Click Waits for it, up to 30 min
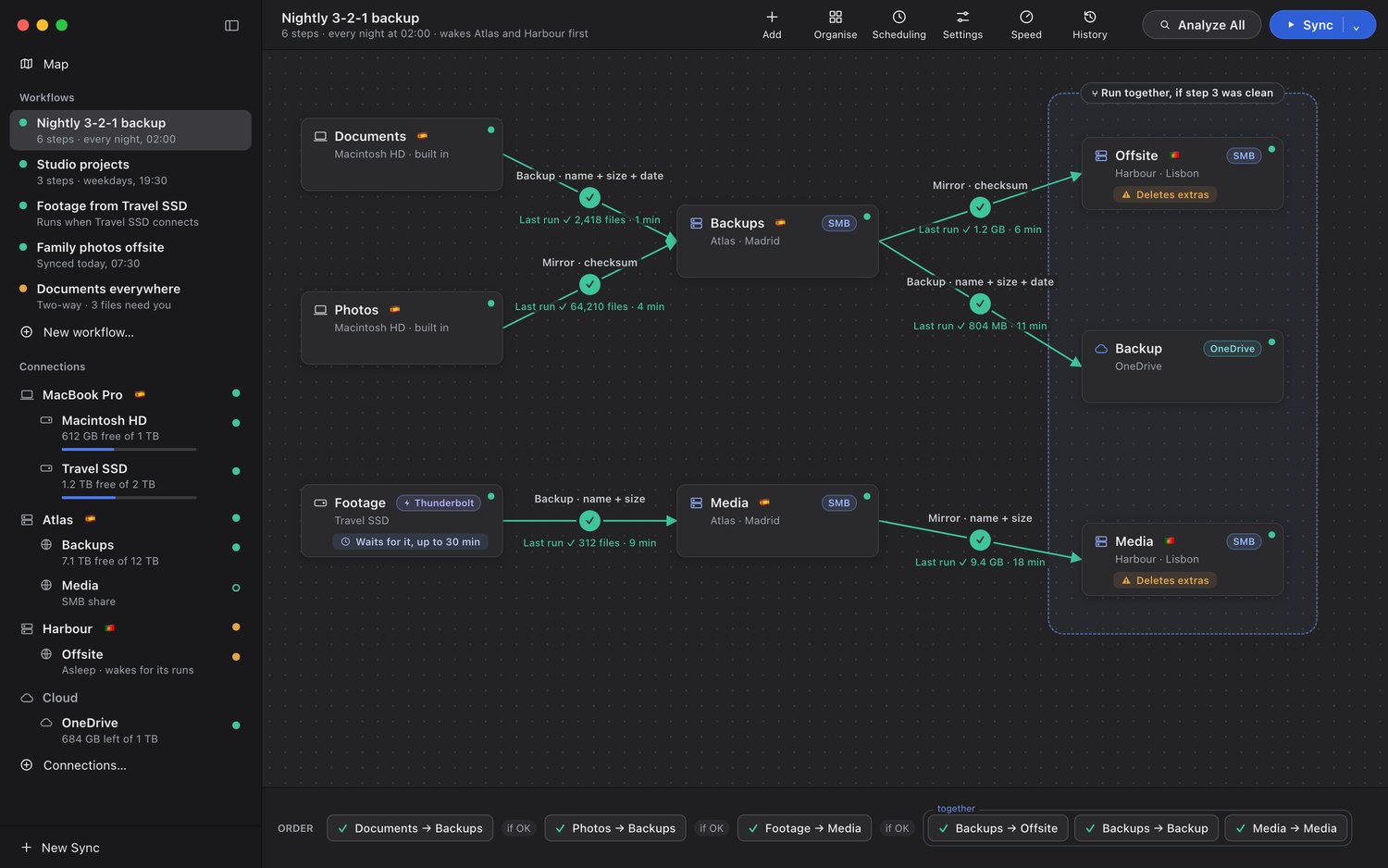The height and width of the screenshot is (868, 1388). [411, 542]
